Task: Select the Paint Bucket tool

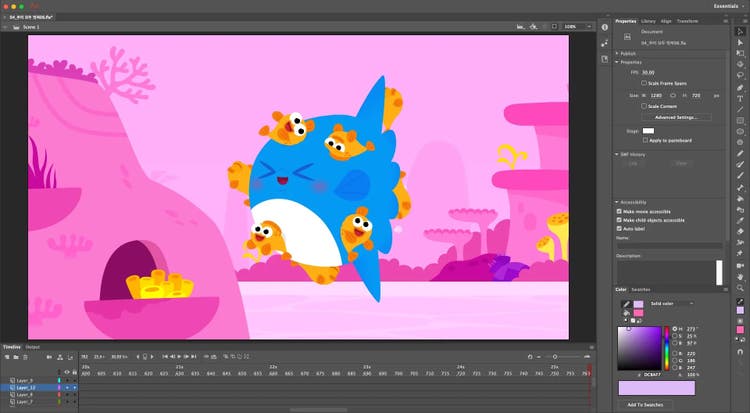Action: click(740, 199)
